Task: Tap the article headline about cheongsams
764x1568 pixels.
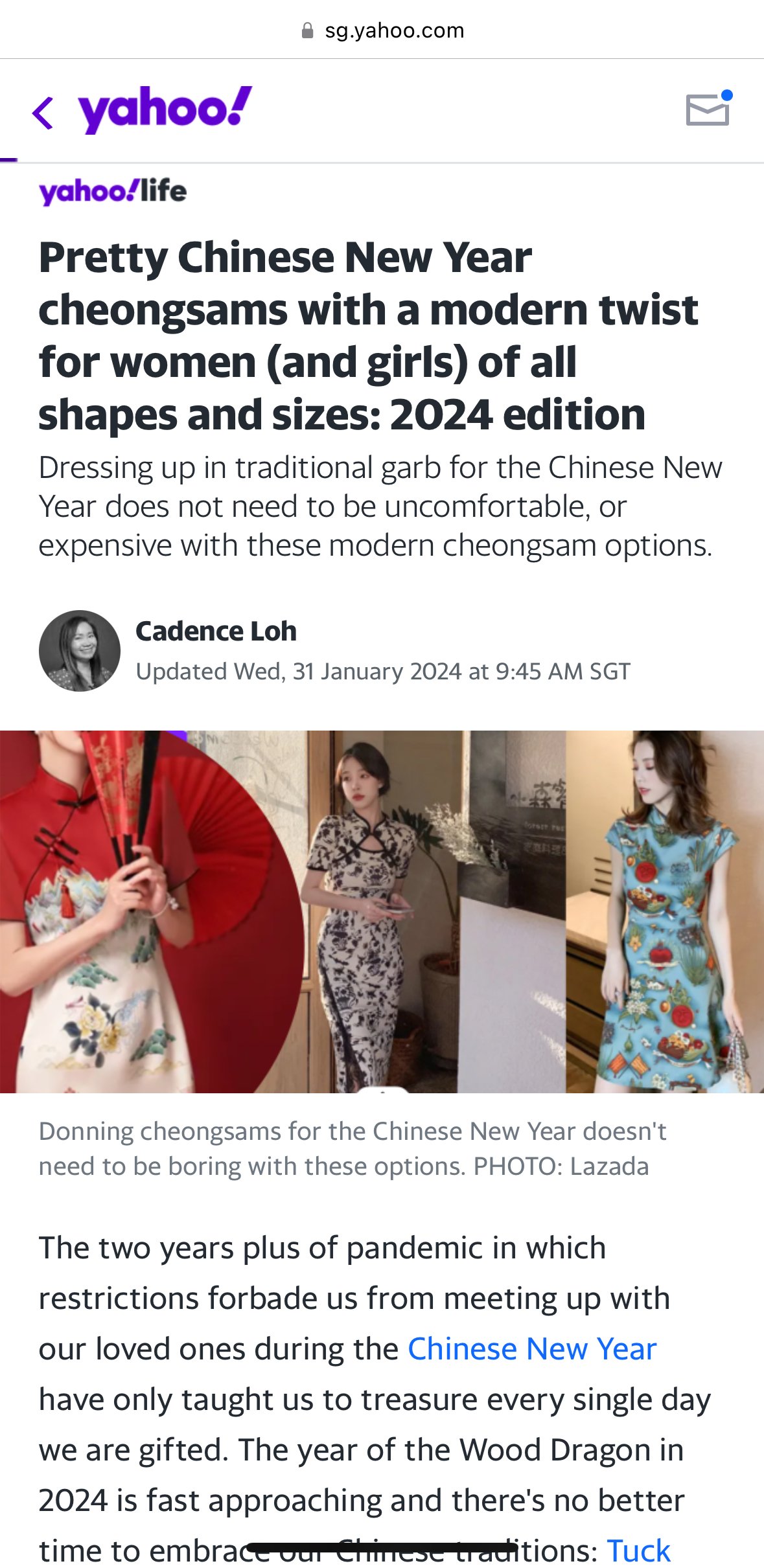Action: click(x=369, y=335)
